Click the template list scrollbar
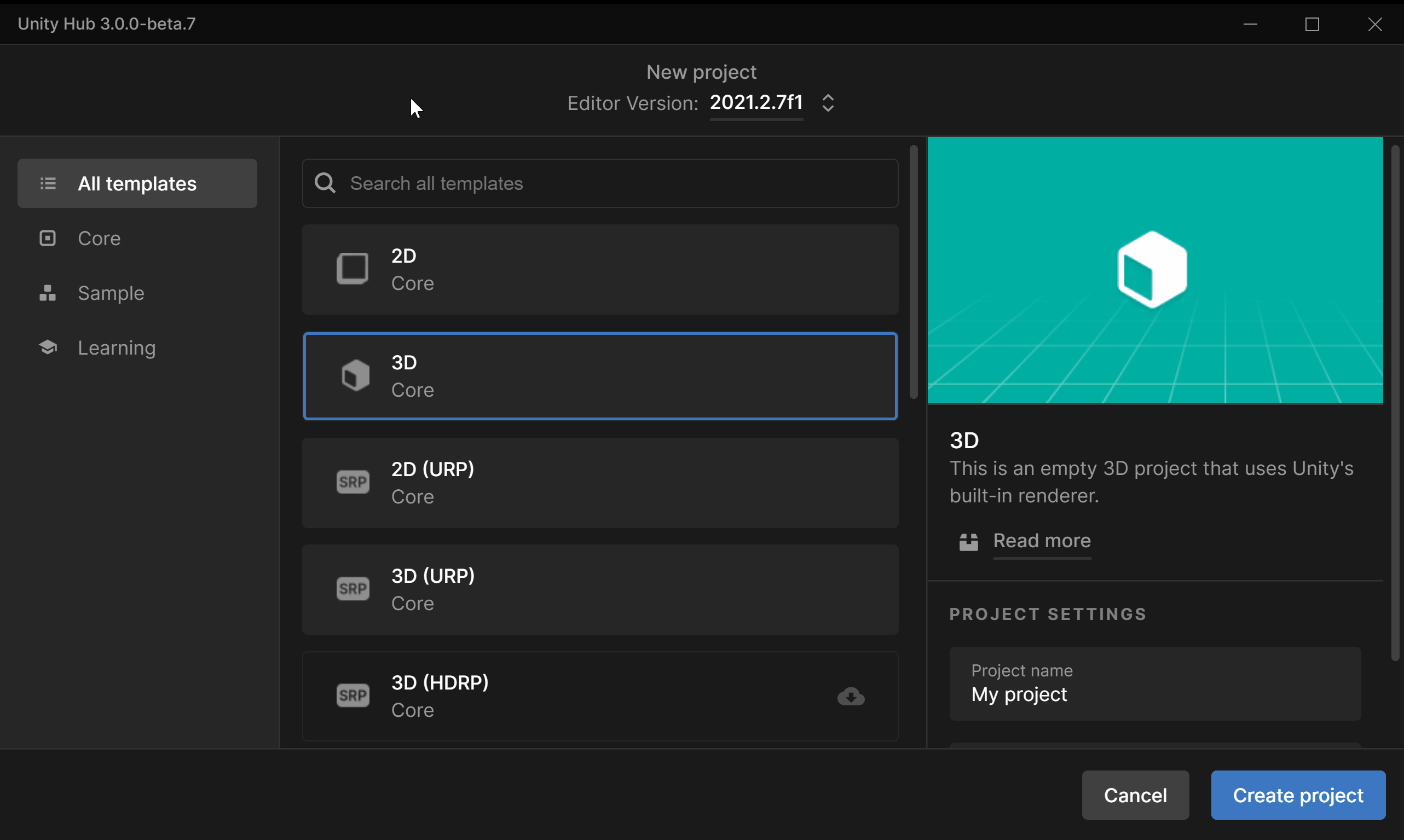Viewport: 1404px width, 840px height. click(x=913, y=271)
